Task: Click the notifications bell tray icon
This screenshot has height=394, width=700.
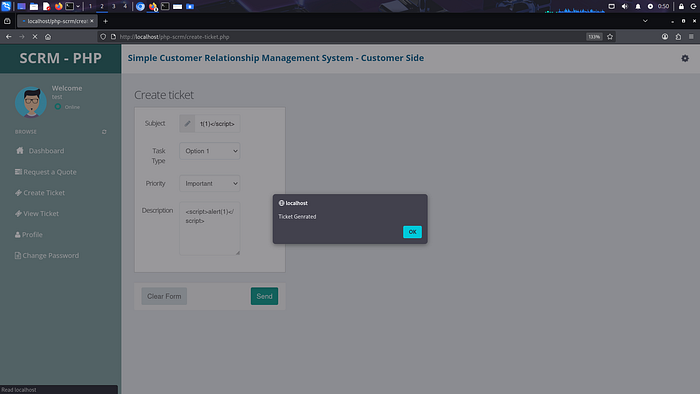Action: [x=638, y=6]
